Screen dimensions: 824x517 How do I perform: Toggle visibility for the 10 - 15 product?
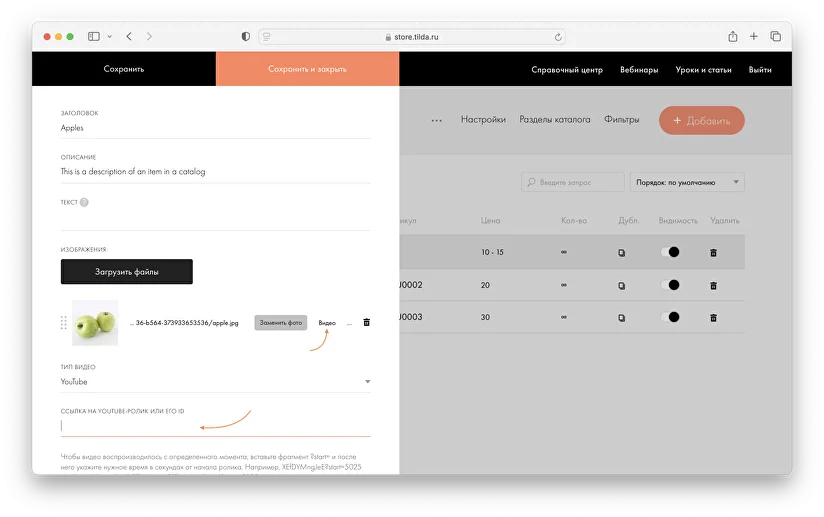click(x=670, y=252)
